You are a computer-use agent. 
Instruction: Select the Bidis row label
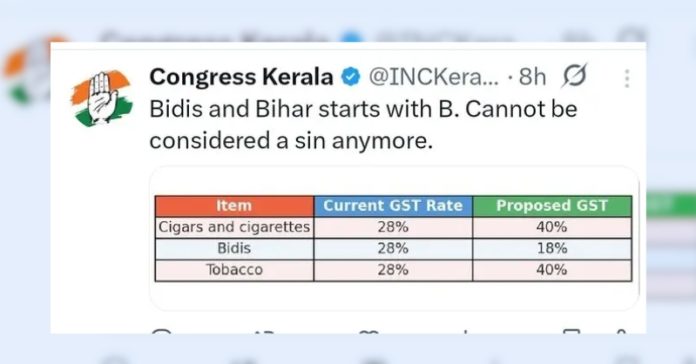coord(234,248)
